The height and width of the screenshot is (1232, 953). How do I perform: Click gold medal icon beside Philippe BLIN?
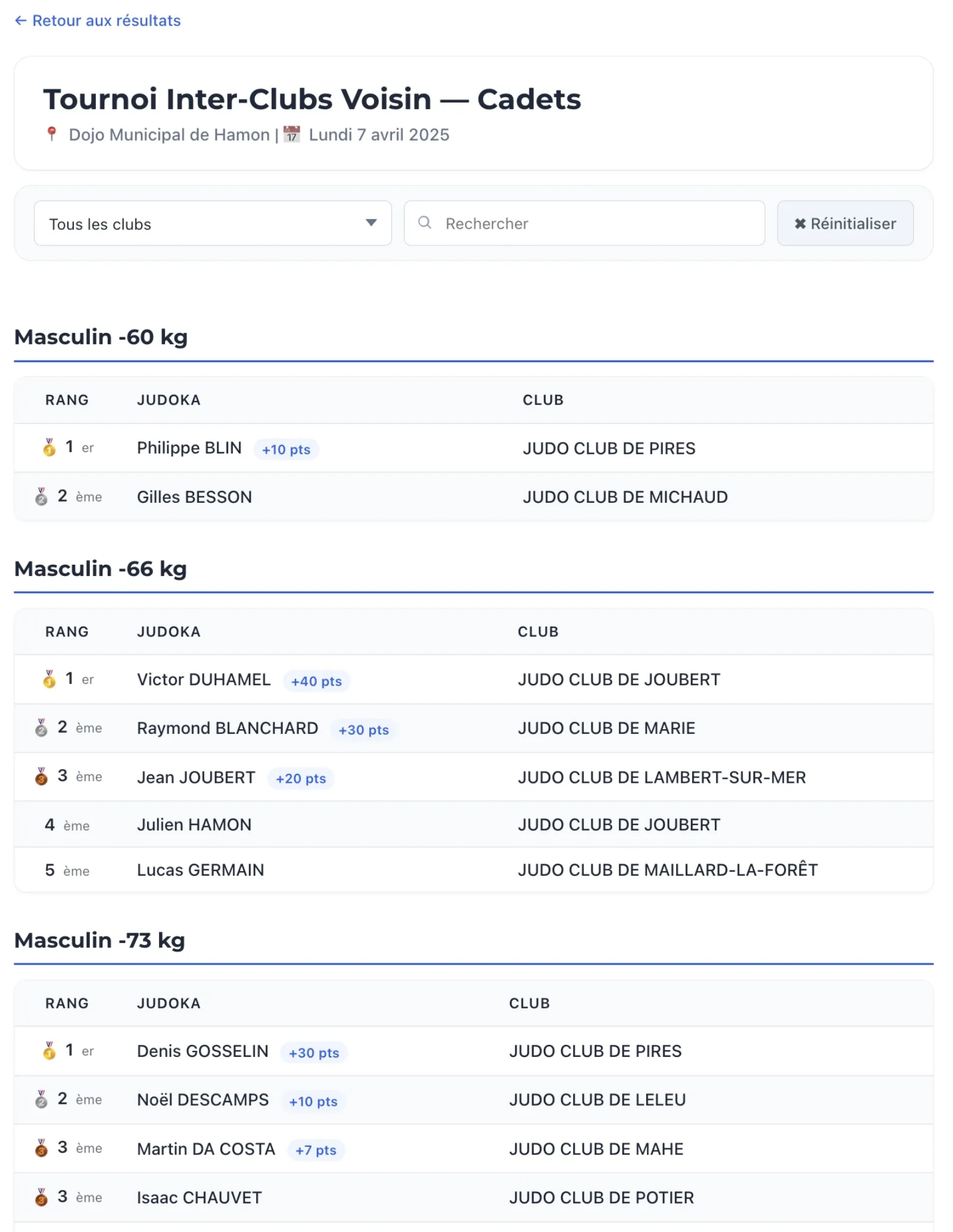49,447
